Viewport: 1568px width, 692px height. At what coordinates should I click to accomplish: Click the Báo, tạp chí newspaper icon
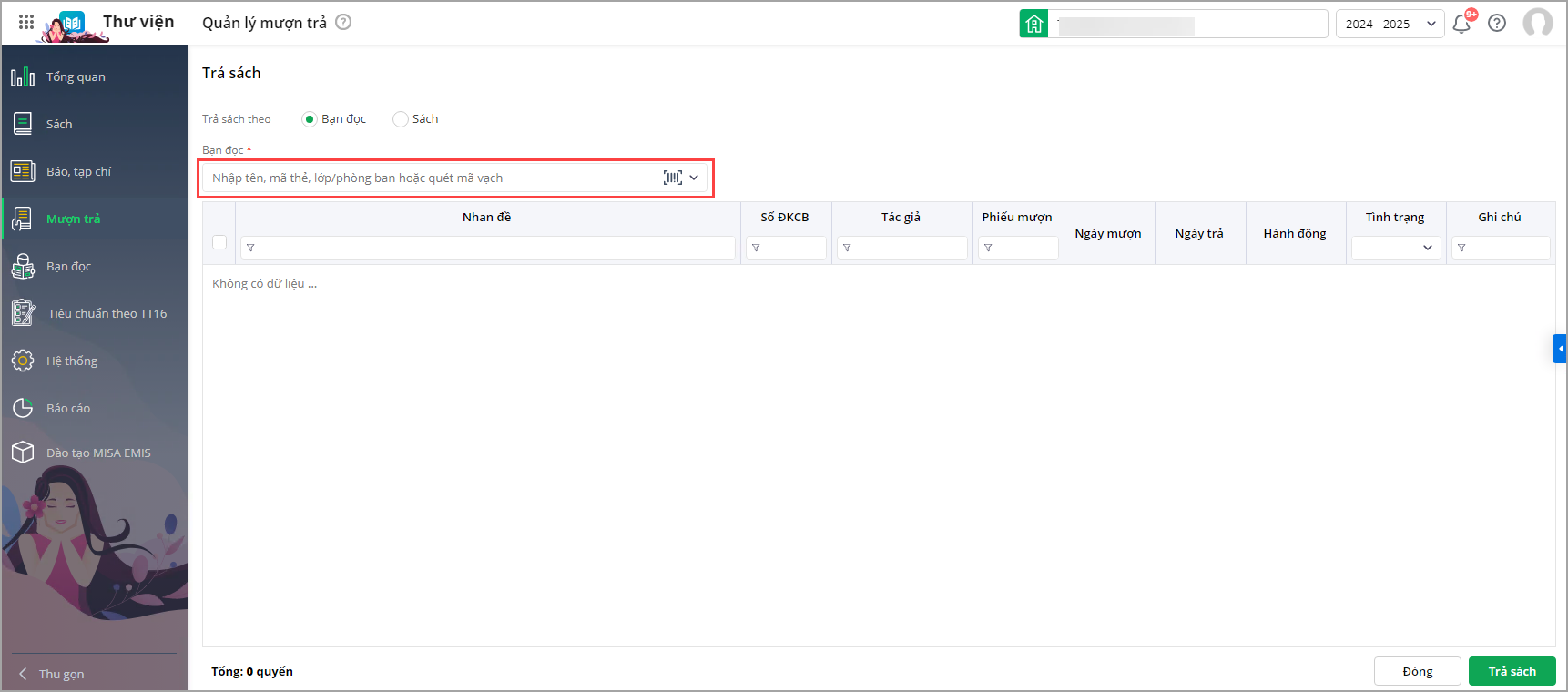pos(23,171)
